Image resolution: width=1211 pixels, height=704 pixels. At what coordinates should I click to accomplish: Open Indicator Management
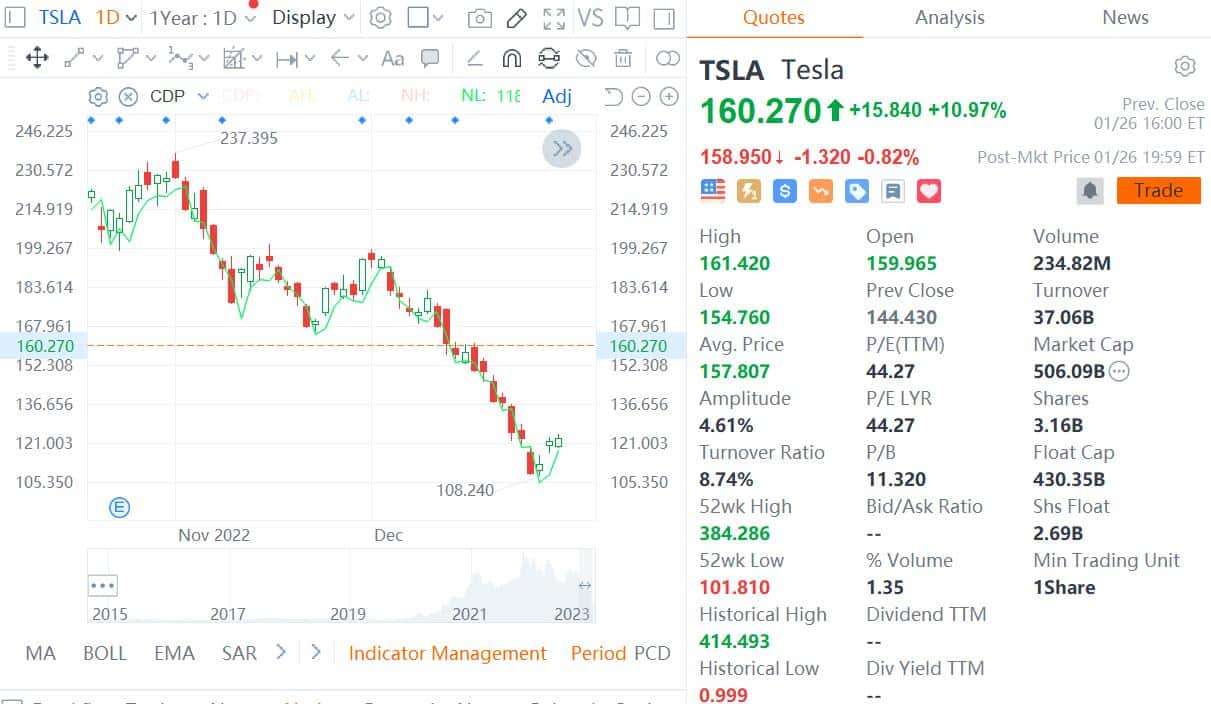click(447, 653)
